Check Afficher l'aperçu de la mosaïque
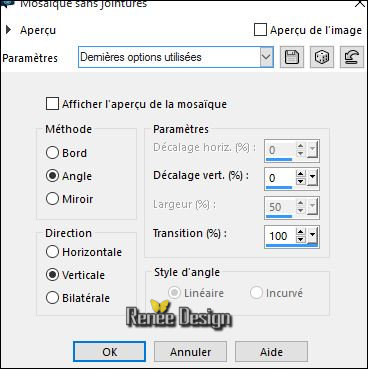 click(52, 104)
